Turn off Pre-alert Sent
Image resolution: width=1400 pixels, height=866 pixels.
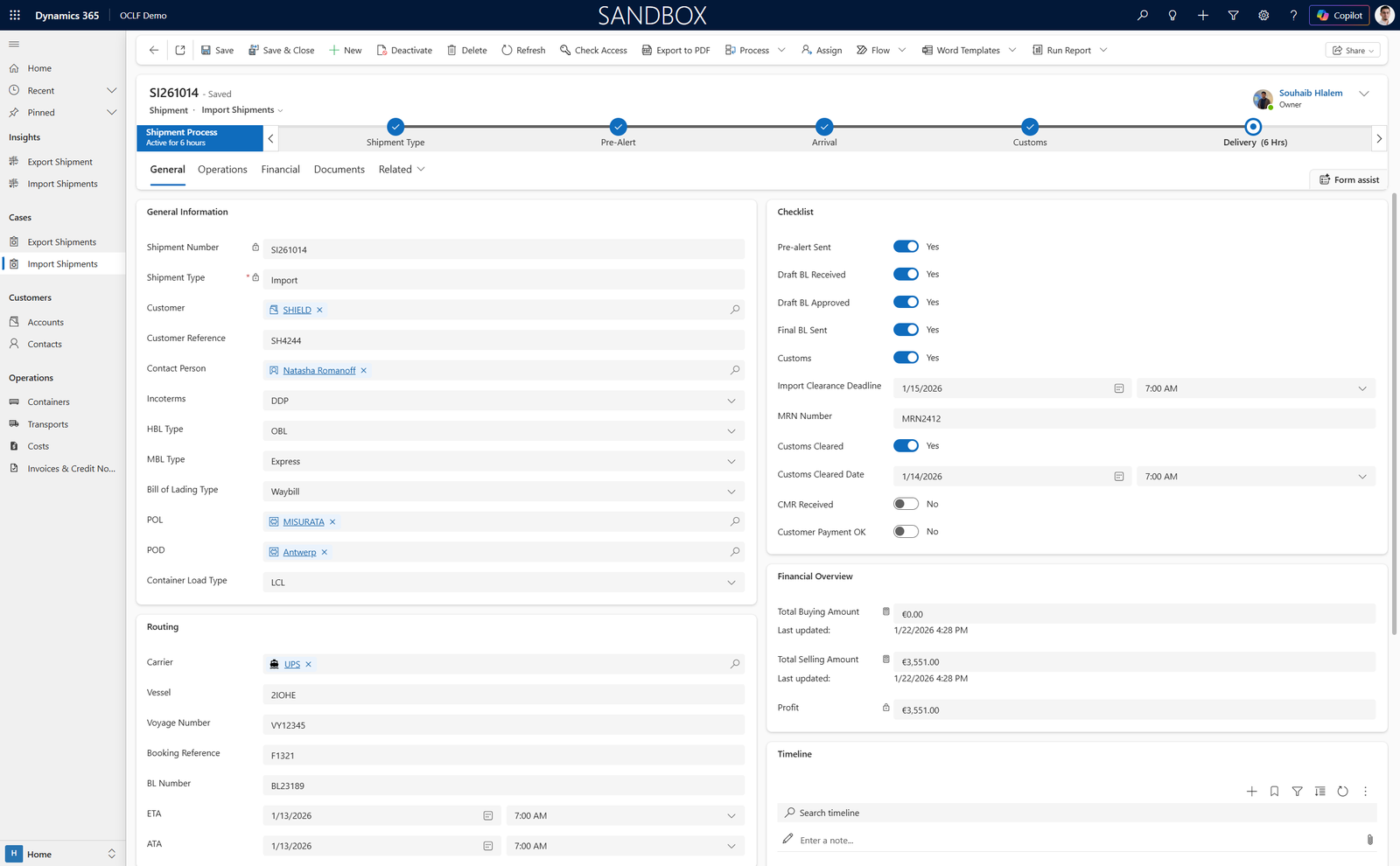click(x=906, y=246)
